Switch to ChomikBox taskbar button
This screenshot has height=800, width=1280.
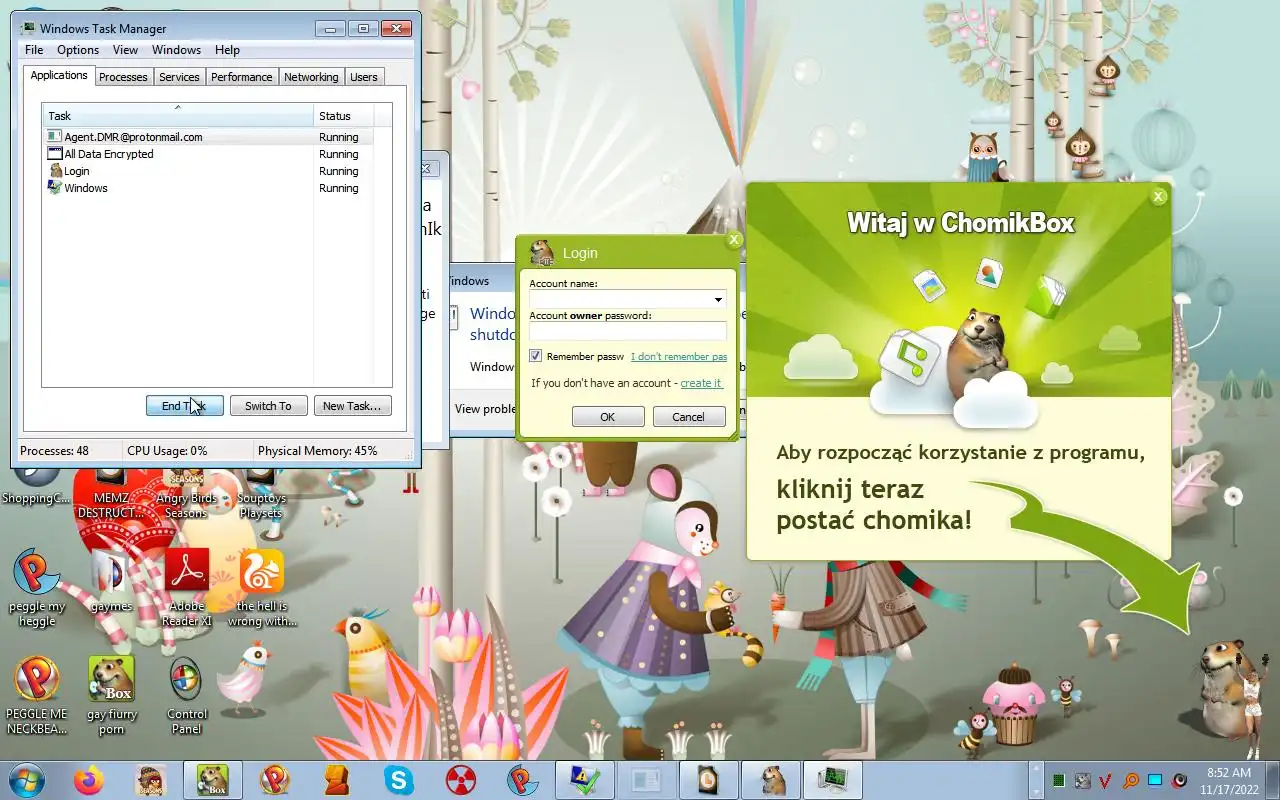pos(212,779)
